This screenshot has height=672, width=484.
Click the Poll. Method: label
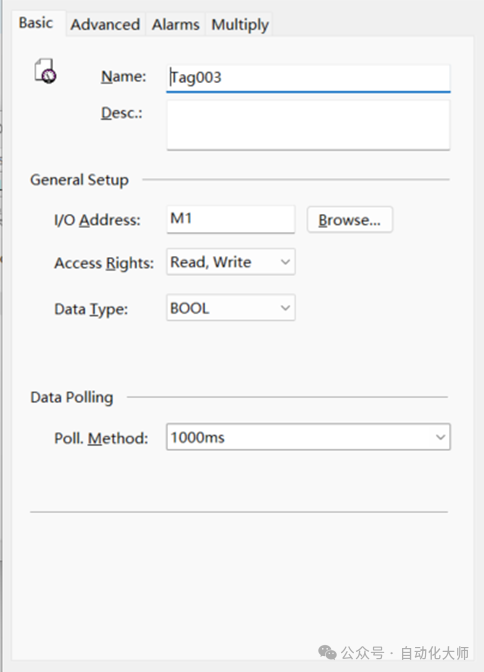pyautogui.click(x=101, y=438)
